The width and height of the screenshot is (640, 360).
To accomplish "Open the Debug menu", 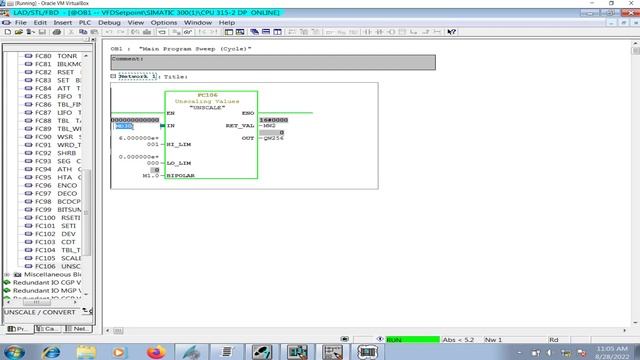I will click(x=109, y=22).
